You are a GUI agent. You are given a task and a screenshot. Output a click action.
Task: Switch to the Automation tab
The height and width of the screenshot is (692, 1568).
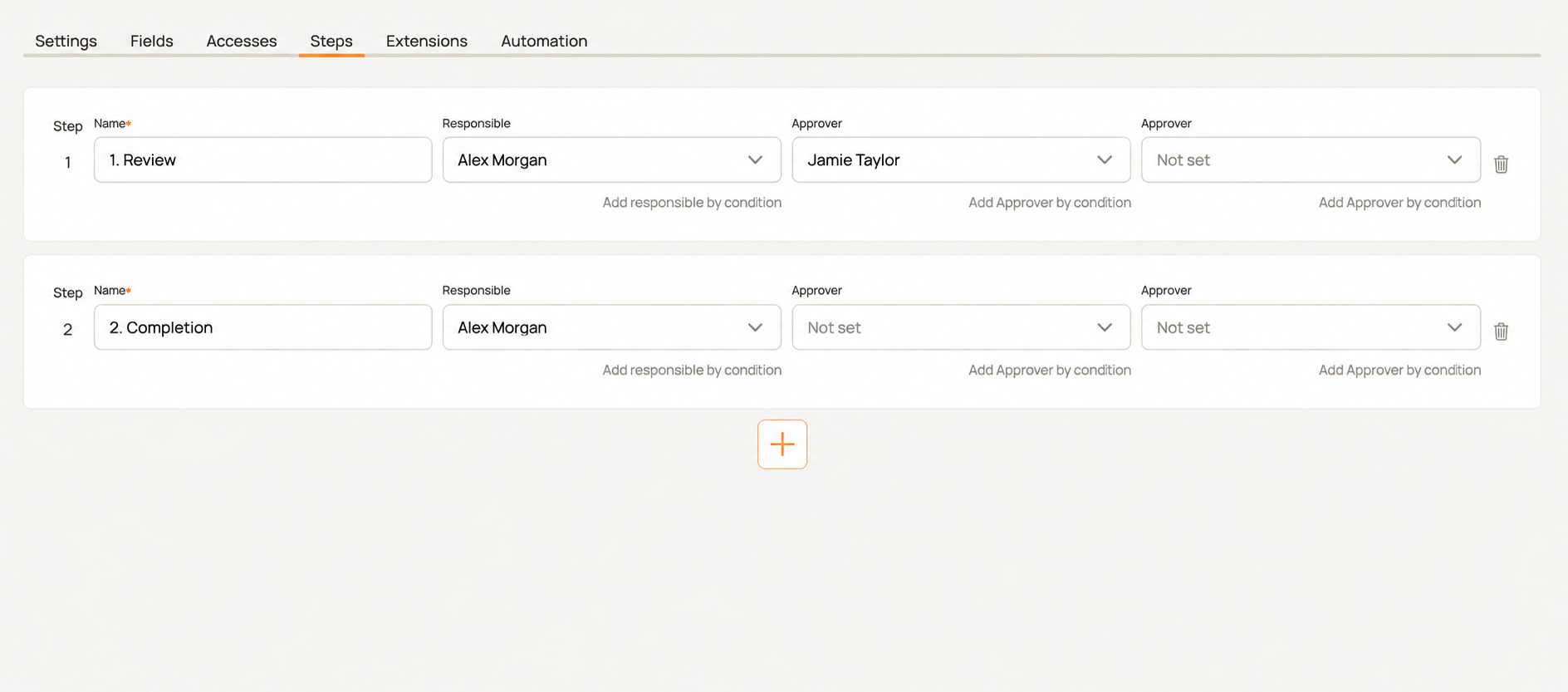pos(544,41)
